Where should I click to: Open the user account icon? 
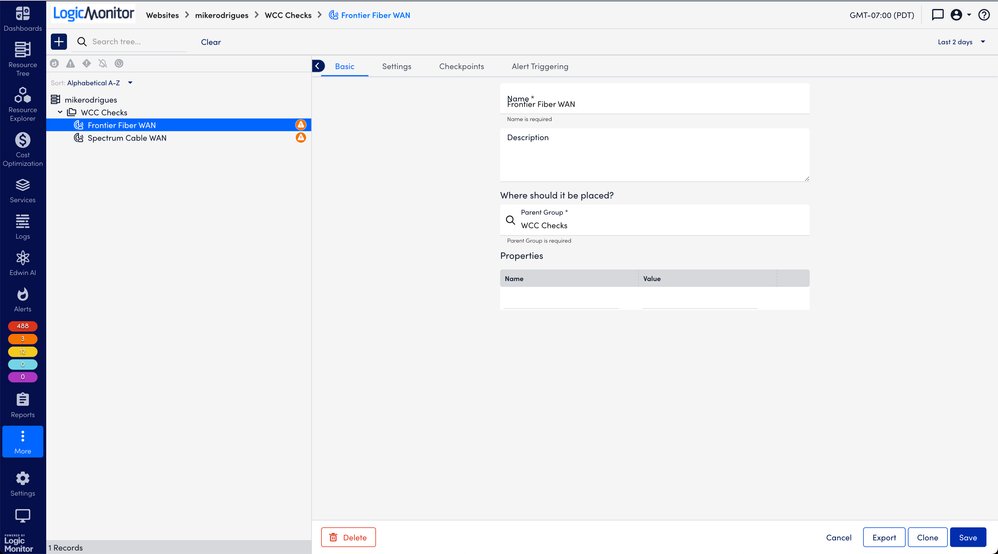point(956,15)
